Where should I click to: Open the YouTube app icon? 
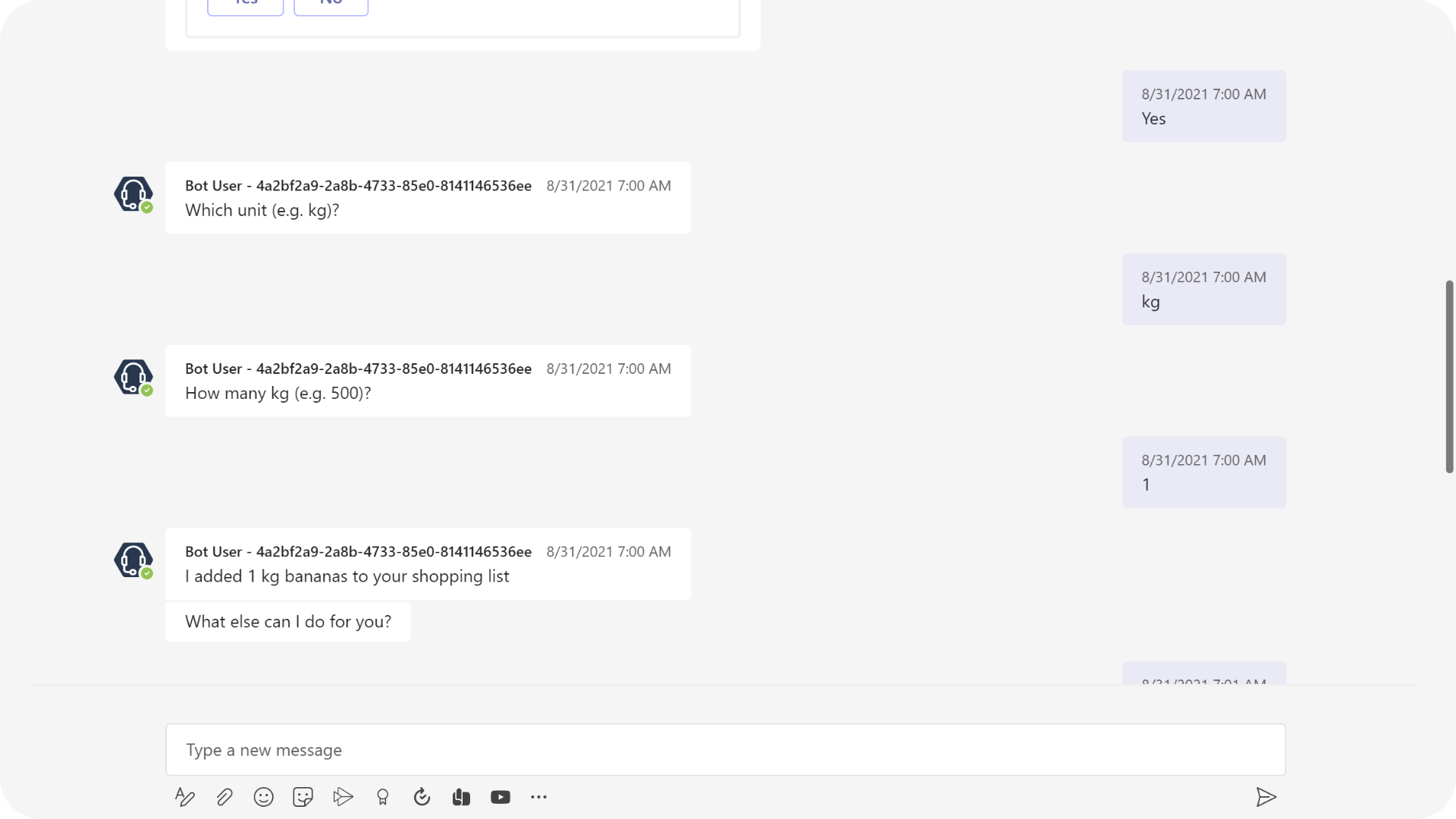[500, 797]
